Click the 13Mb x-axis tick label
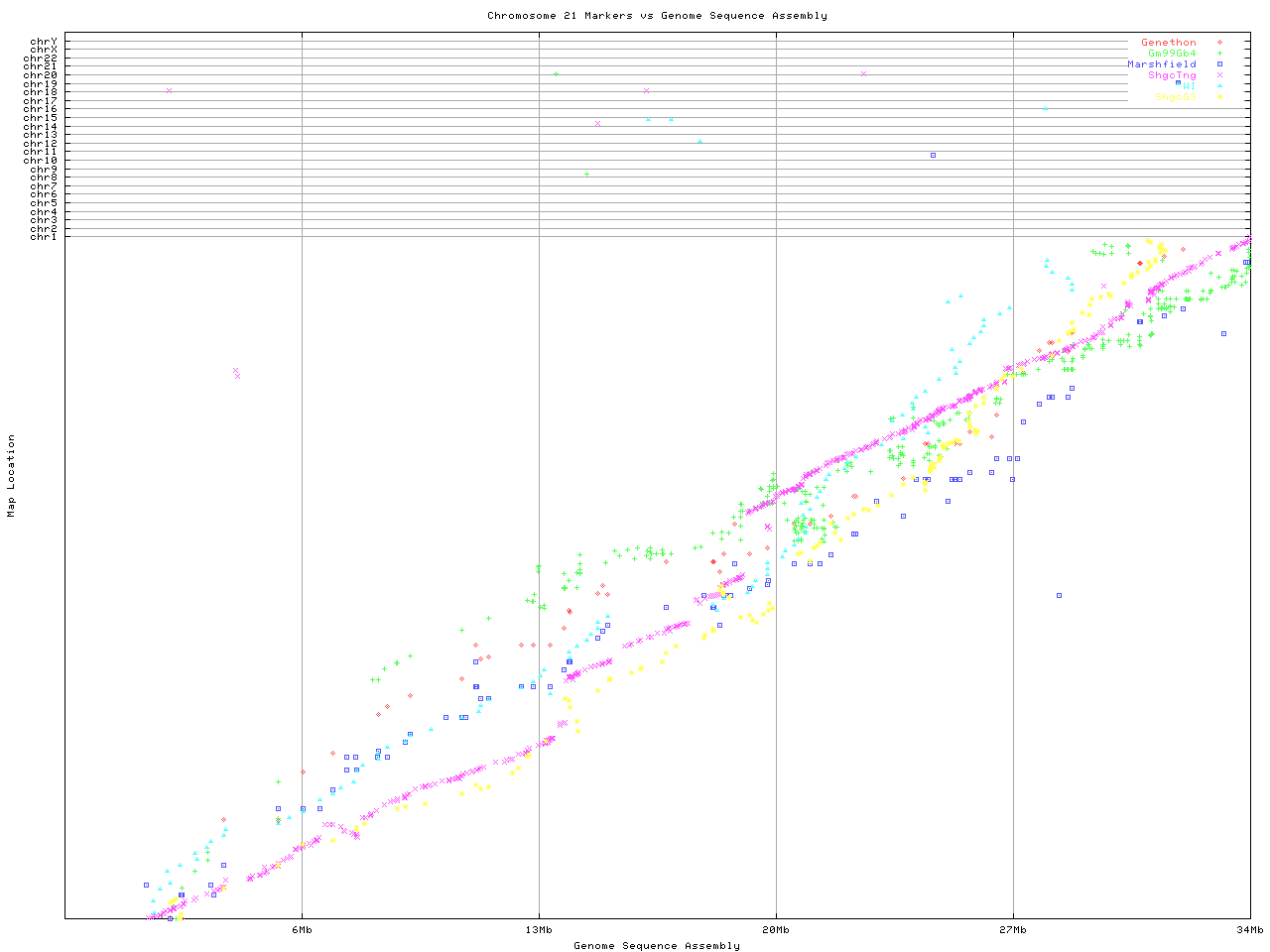This screenshot has height=952, width=1270. (539, 930)
